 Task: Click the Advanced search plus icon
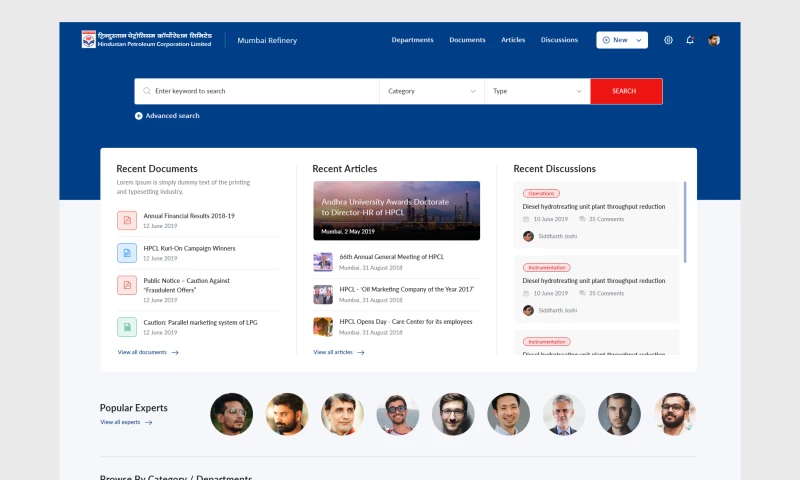(139, 116)
